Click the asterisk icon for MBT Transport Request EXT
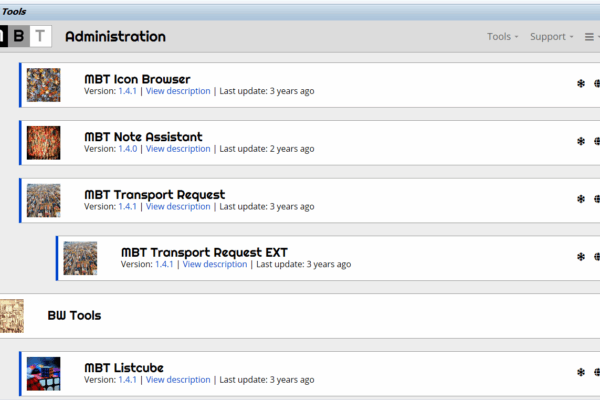600x400 pixels. [581, 257]
